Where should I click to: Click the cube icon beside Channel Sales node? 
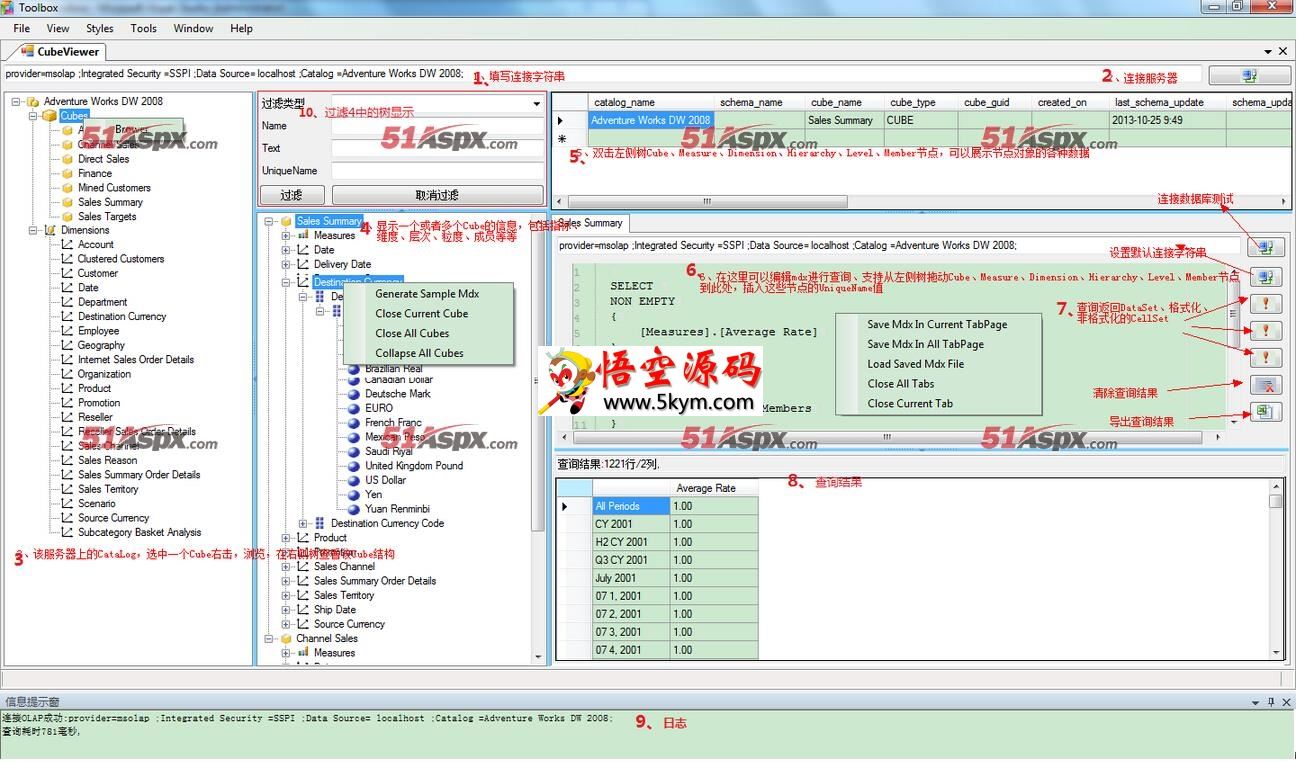286,638
